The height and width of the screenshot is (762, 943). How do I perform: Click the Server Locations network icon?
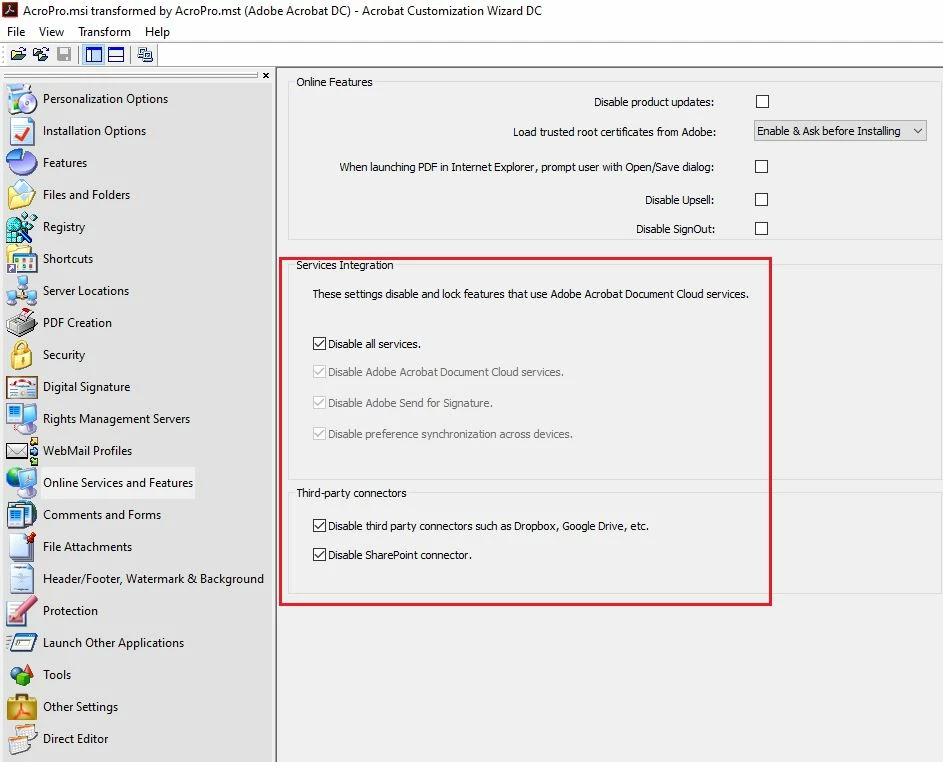pyautogui.click(x=22, y=290)
